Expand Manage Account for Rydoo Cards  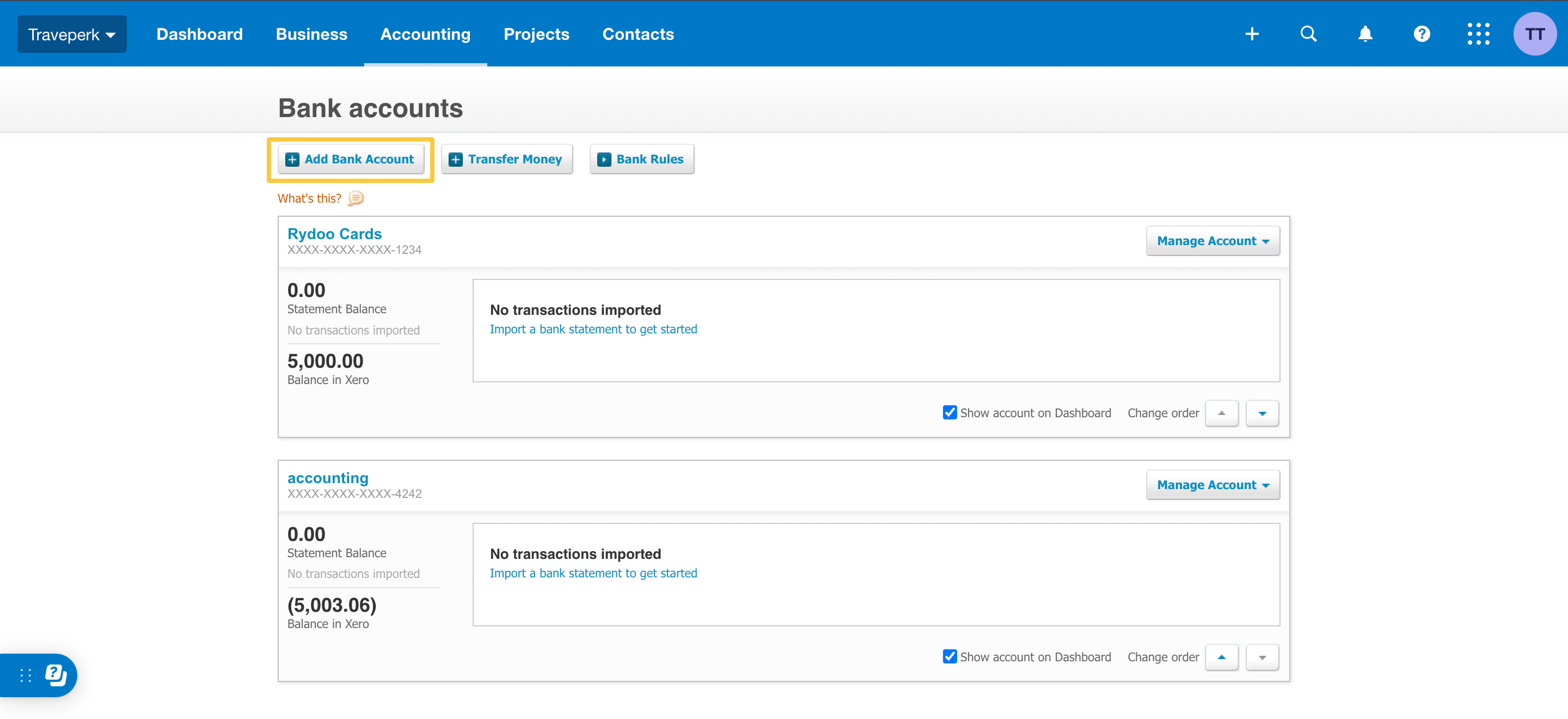(x=1212, y=241)
